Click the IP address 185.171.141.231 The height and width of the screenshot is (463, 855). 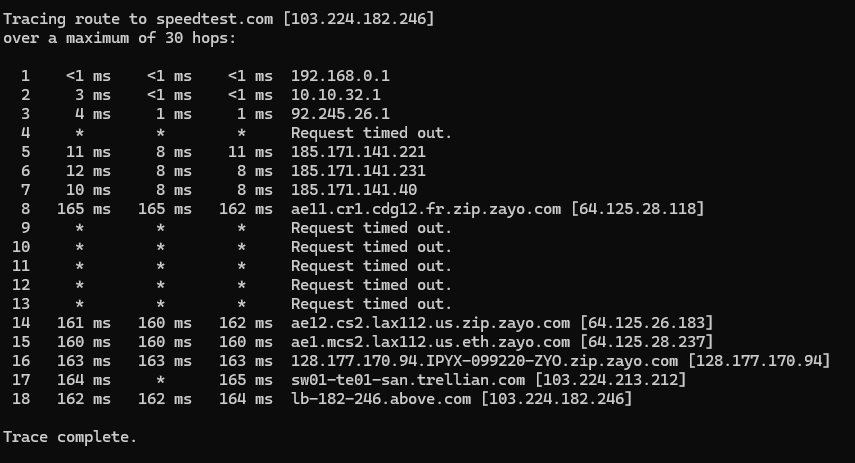[358, 171]
